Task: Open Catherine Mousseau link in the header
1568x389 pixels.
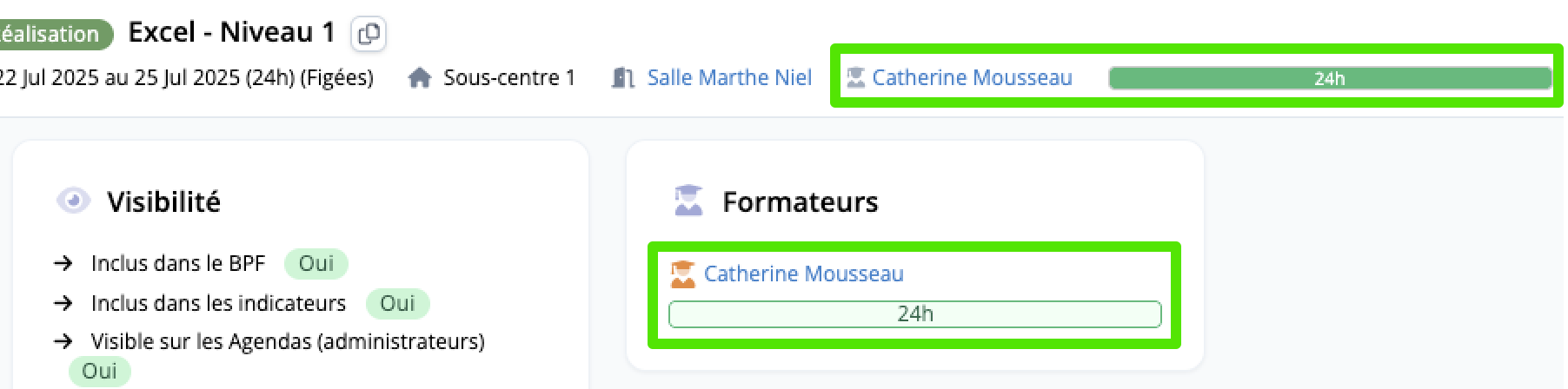Action: click(x=972, y=78)
